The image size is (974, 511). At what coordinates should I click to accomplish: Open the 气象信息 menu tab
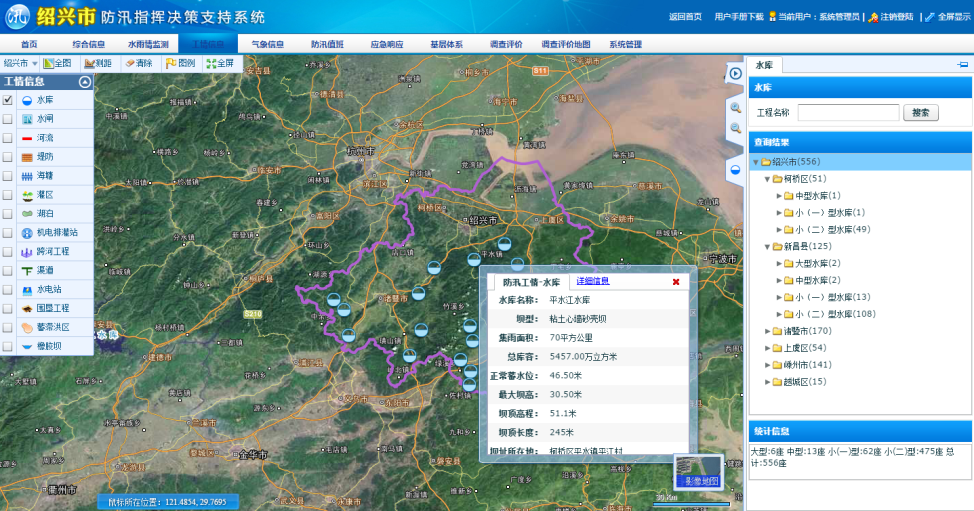[267, 44]
